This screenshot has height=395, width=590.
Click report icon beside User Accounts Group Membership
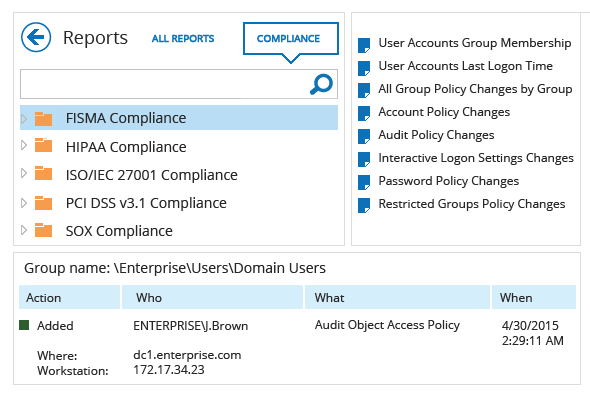(x=364, y=45)
